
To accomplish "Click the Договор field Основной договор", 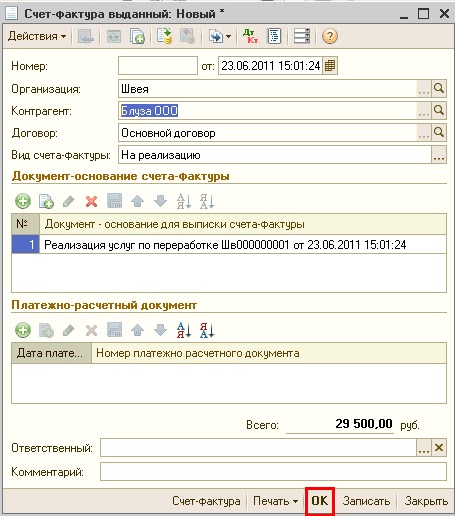I will coord(267,133).
